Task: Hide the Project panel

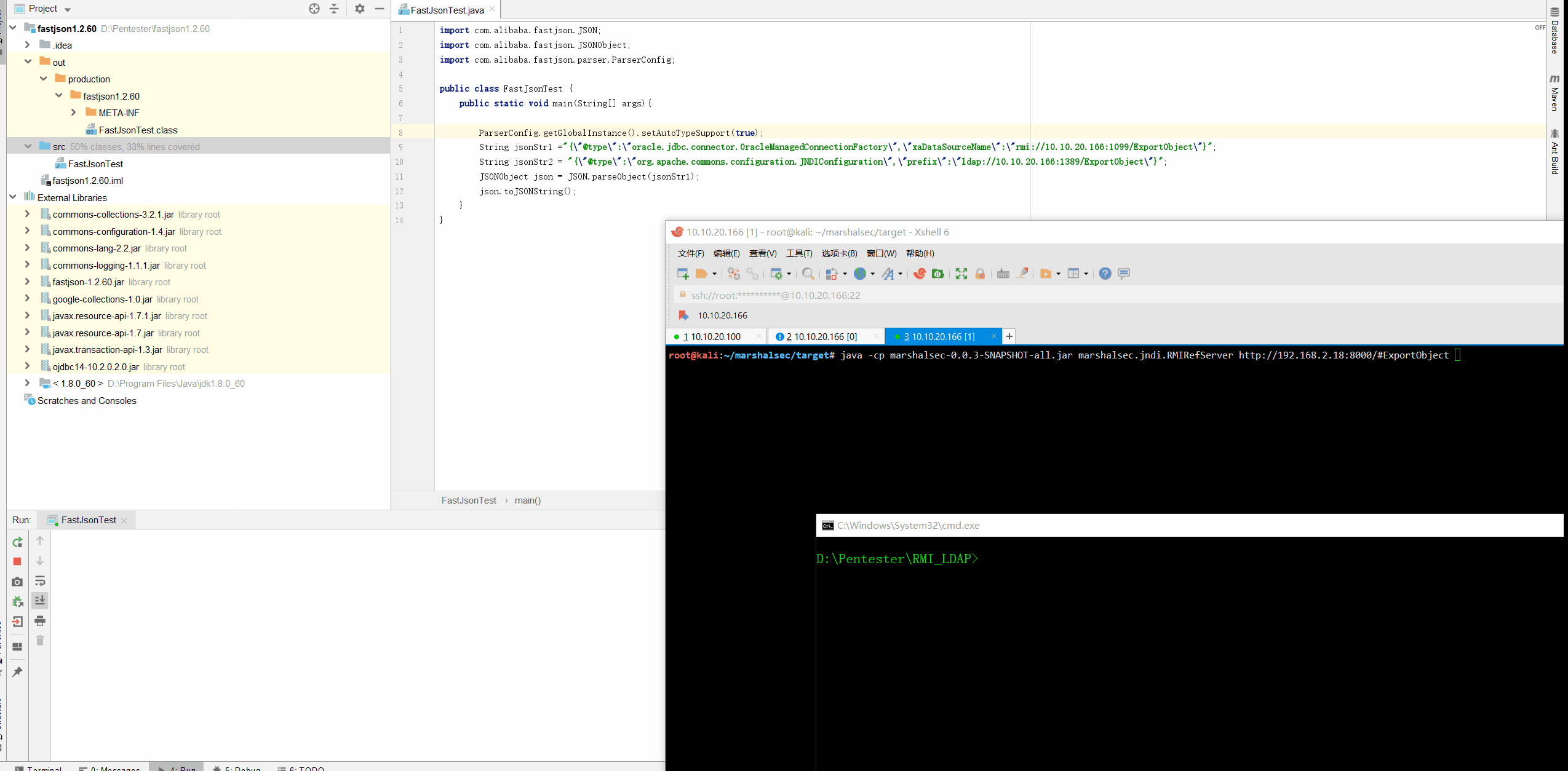Action: point(380,9)
